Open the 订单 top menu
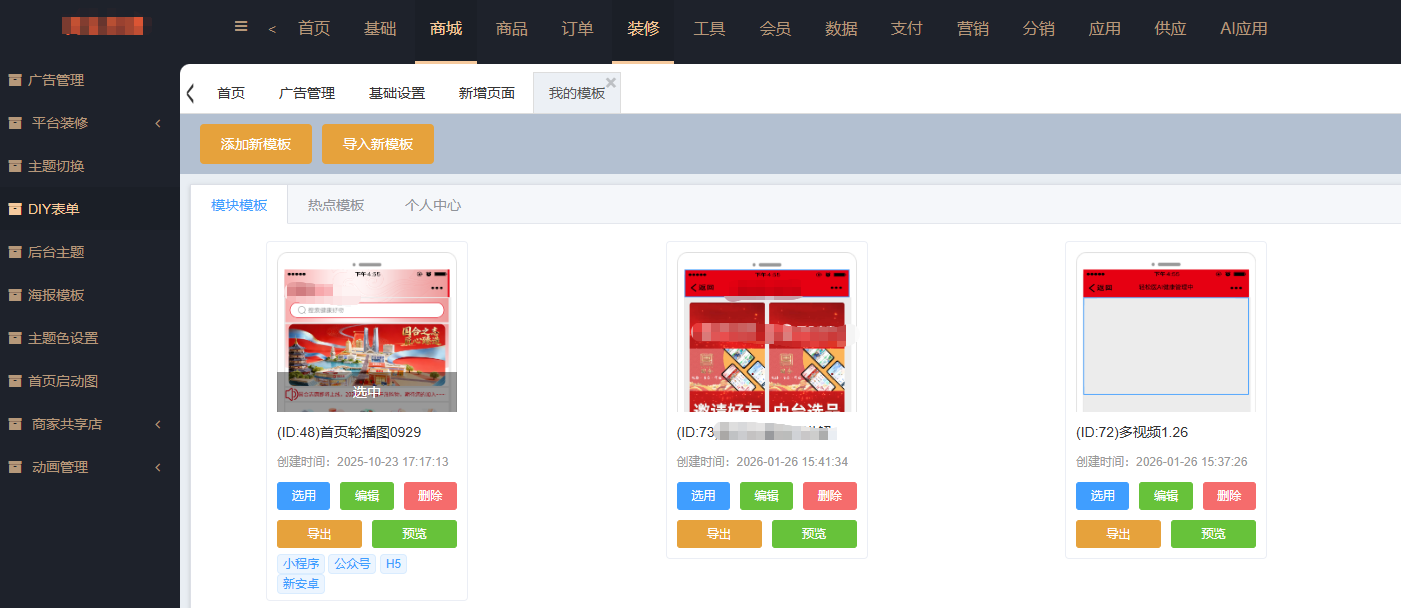Image resolution: width=1401 pixels, height=608 pixels. click(577, 29)
